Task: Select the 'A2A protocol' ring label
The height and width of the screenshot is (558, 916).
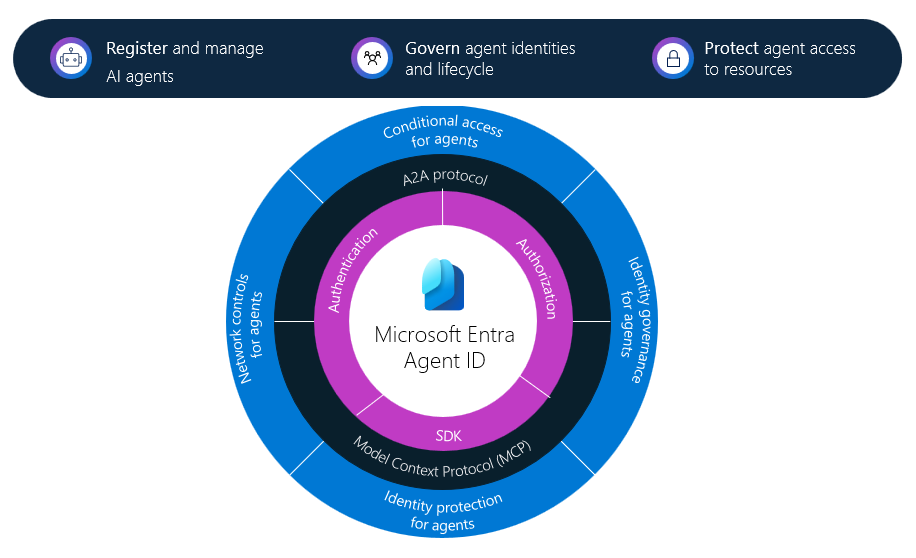Action: tap(443, 178)
